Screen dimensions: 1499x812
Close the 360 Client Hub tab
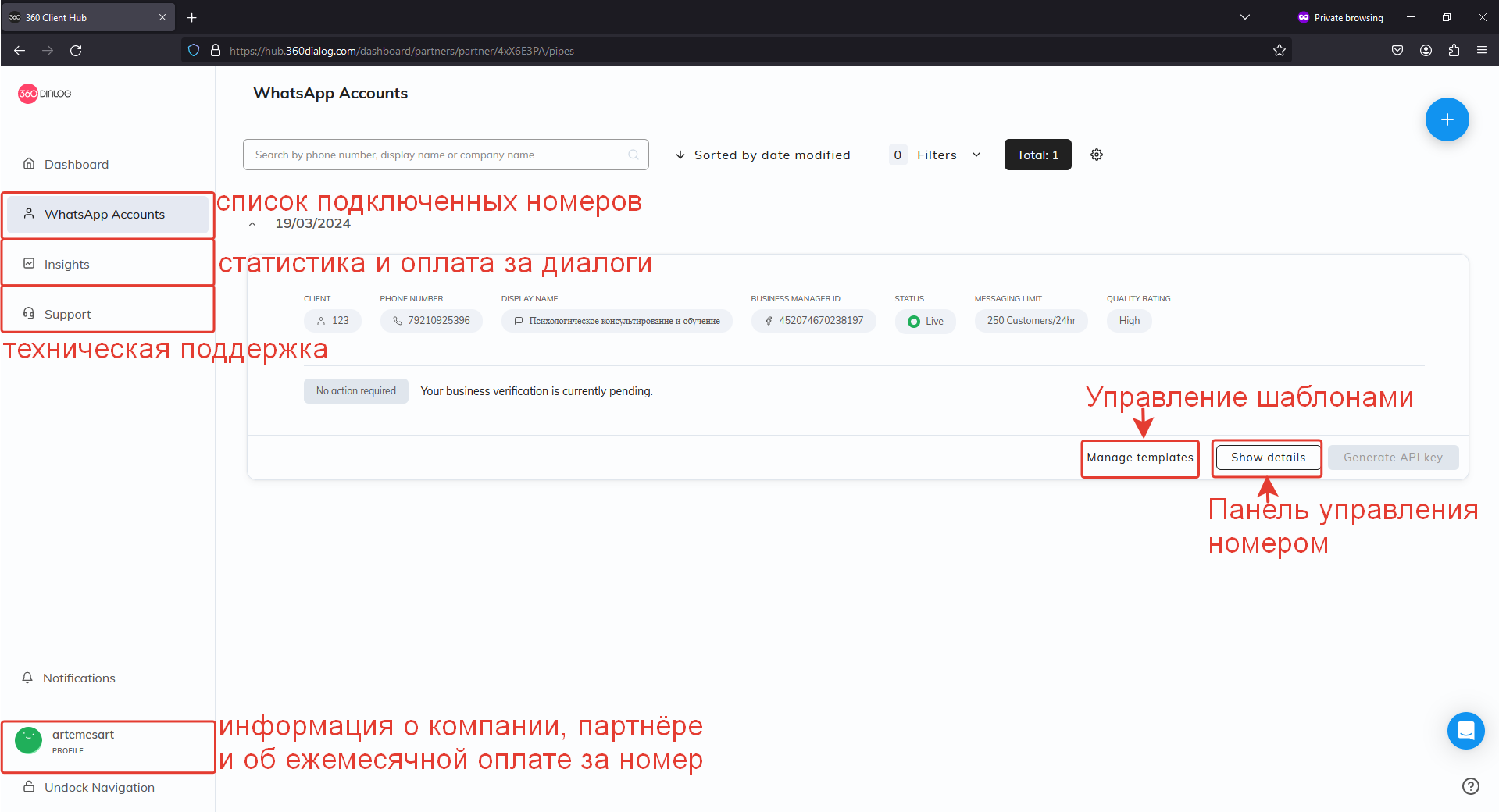[x=162, y=17]
